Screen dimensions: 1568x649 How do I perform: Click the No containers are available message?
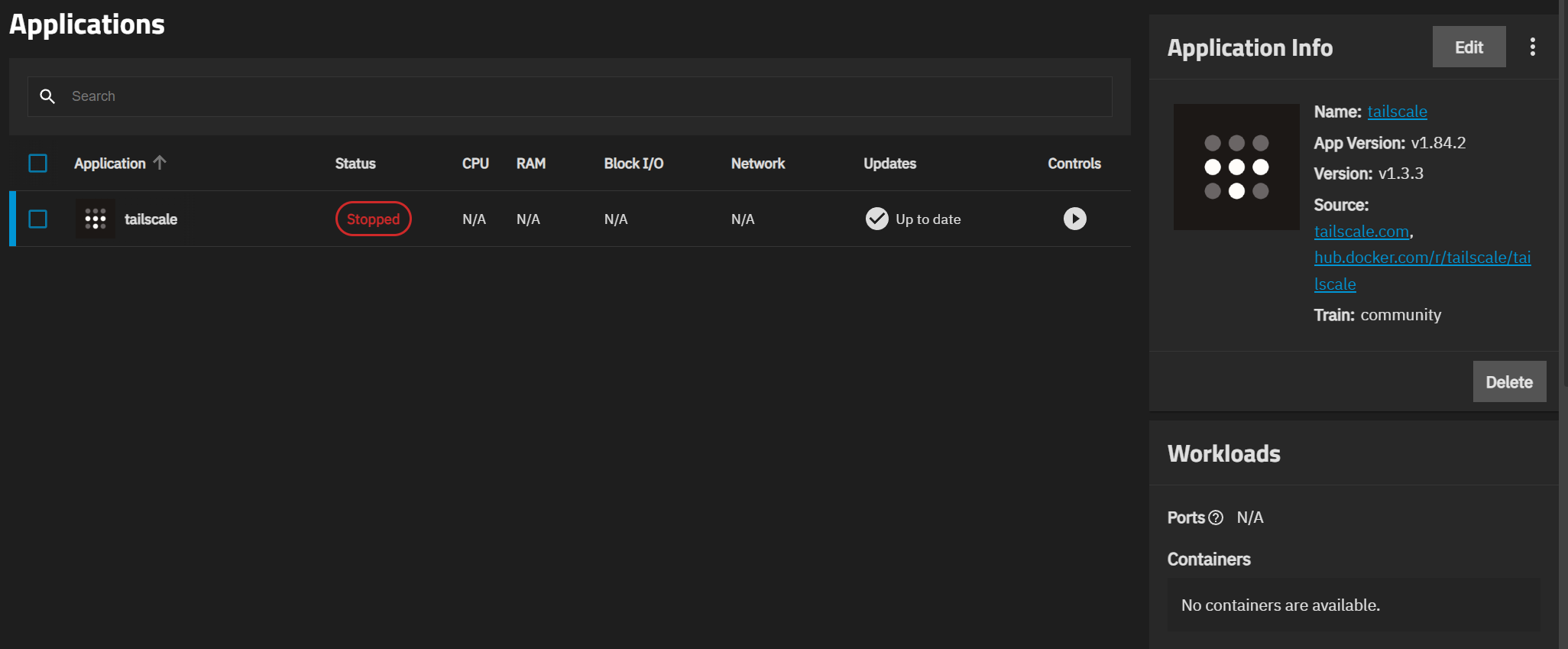(1281, 605)
